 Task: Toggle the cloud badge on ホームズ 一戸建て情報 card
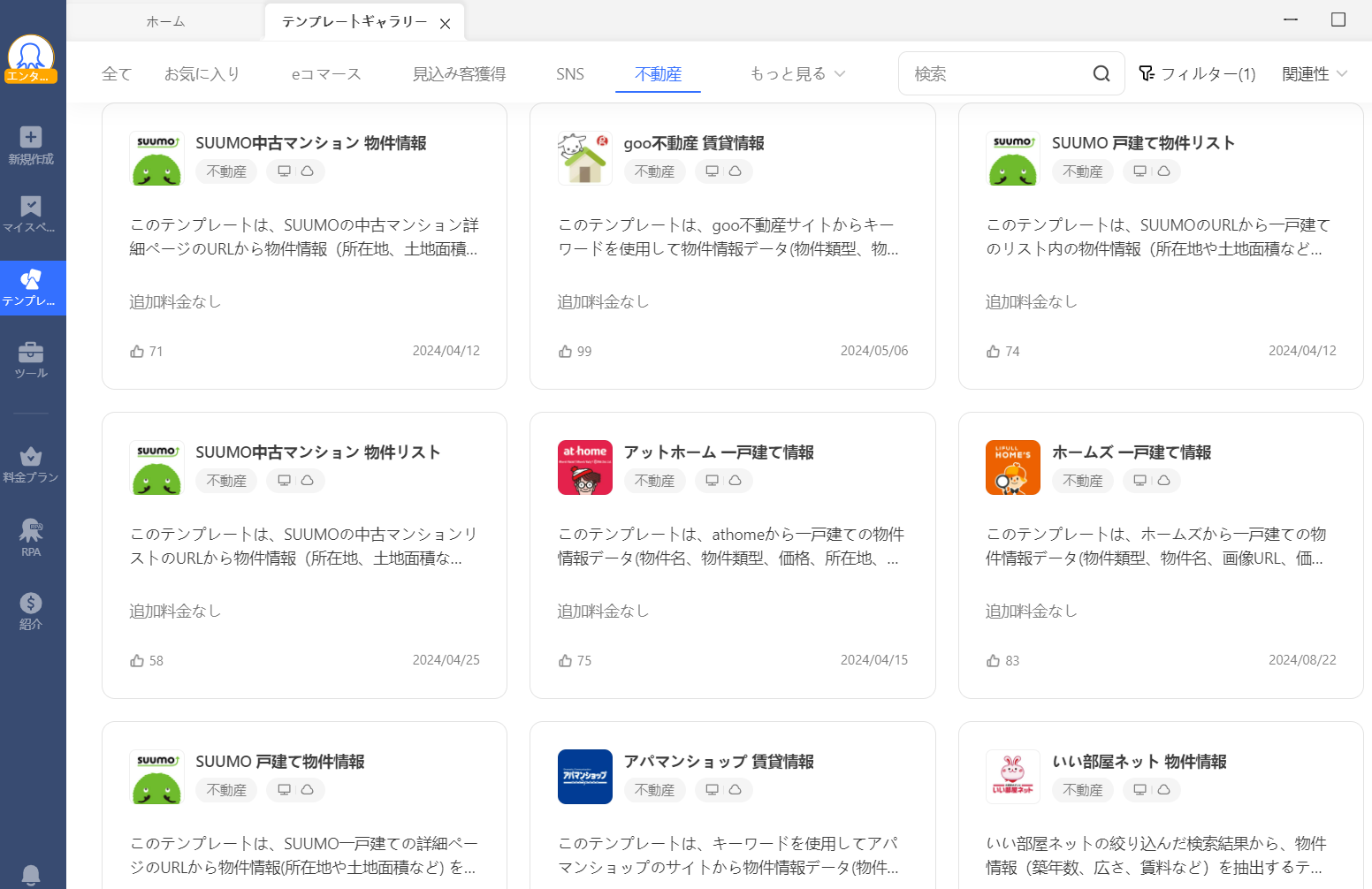tap(1165, 481)
